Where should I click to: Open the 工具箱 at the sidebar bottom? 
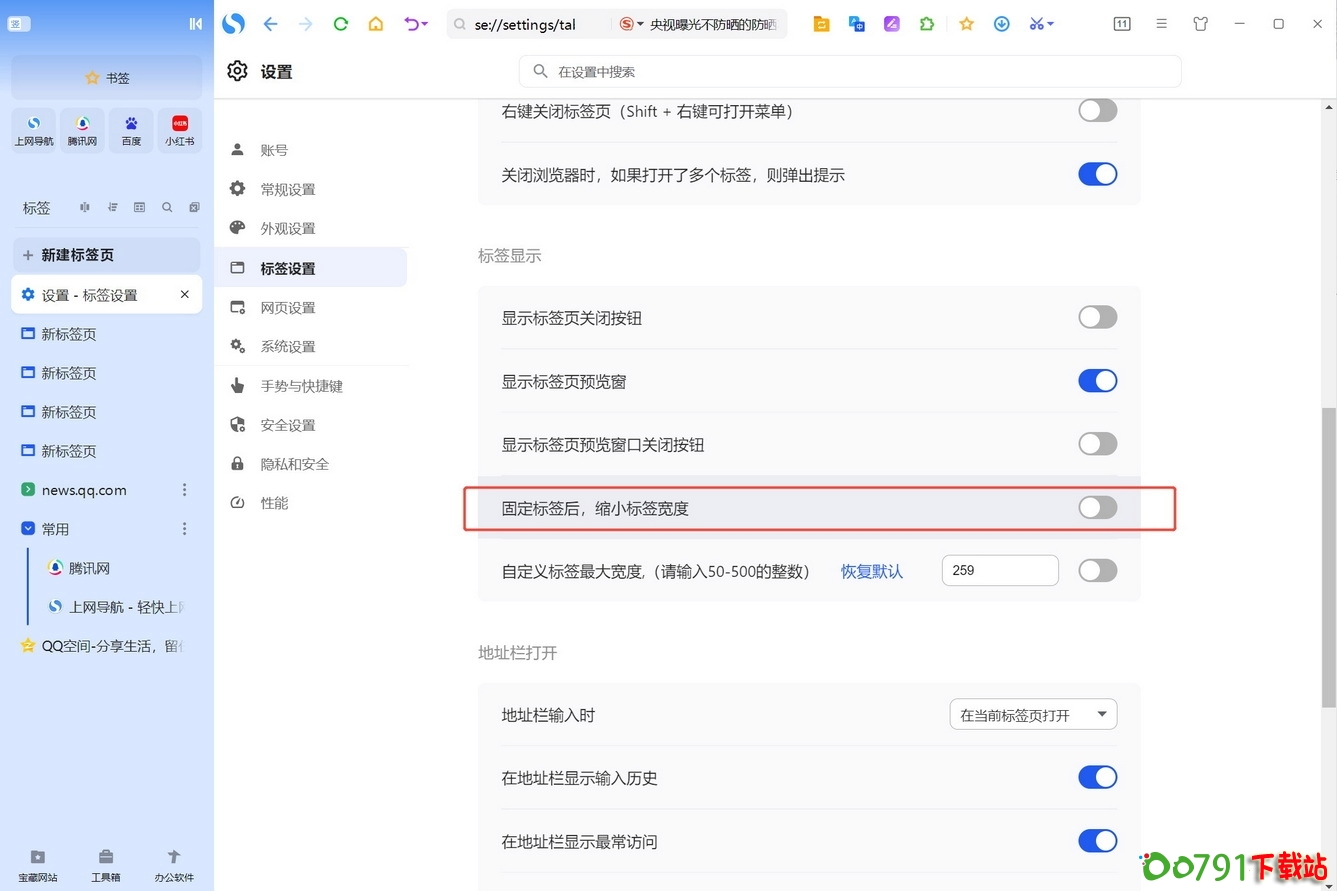106,862
